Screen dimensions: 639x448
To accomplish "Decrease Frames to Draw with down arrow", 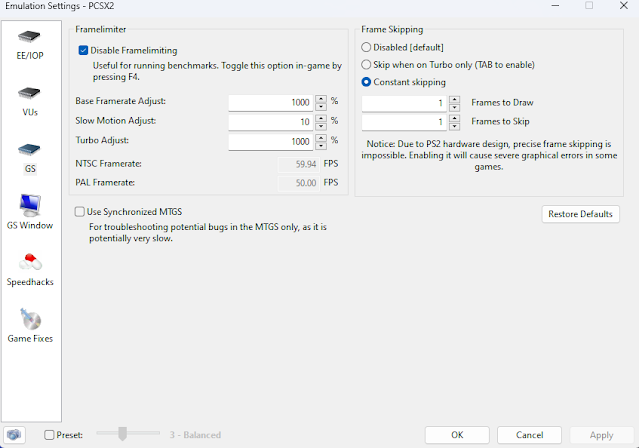I will 455,108.
